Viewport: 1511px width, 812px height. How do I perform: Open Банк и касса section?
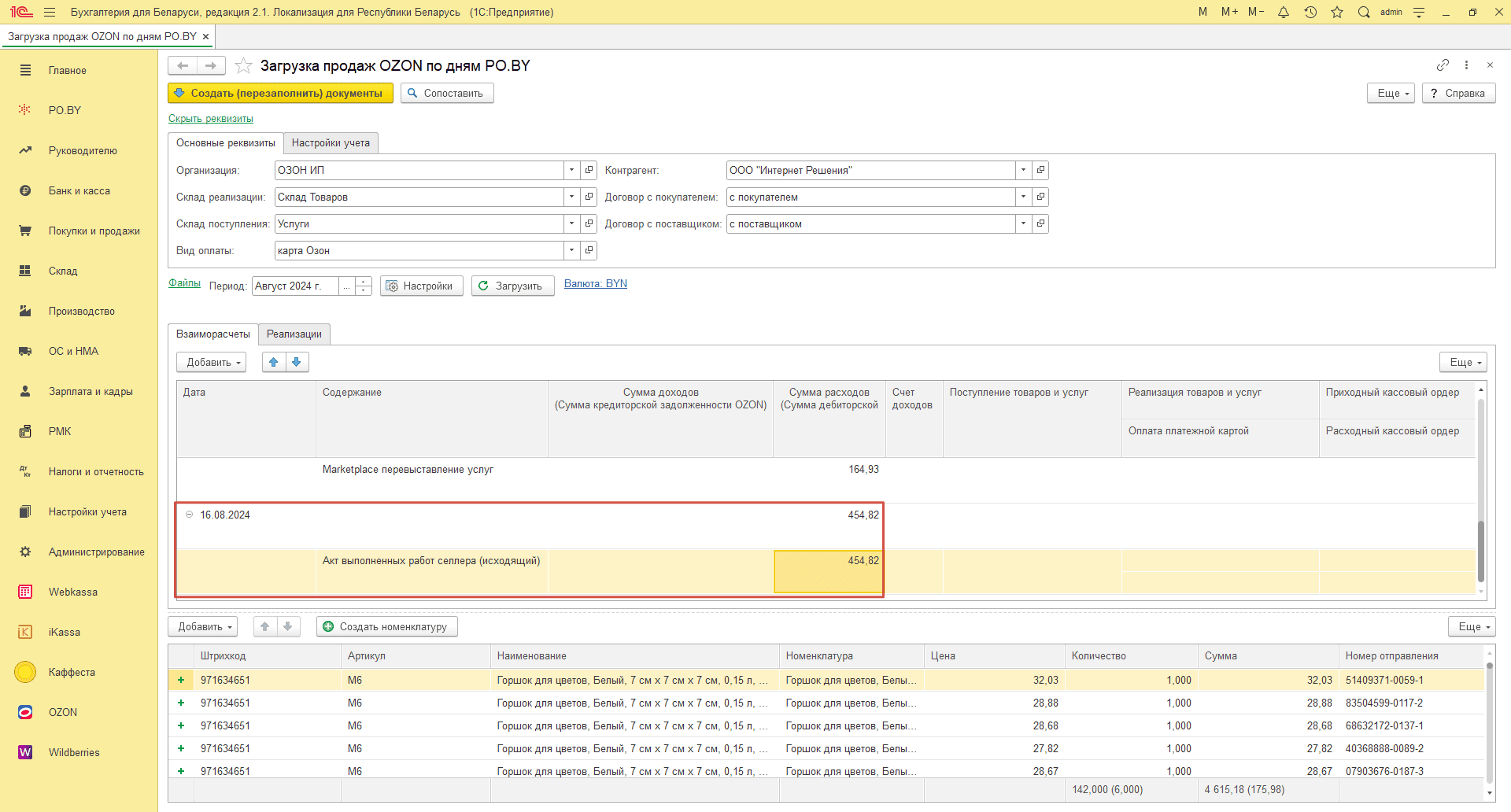point(79,191)
